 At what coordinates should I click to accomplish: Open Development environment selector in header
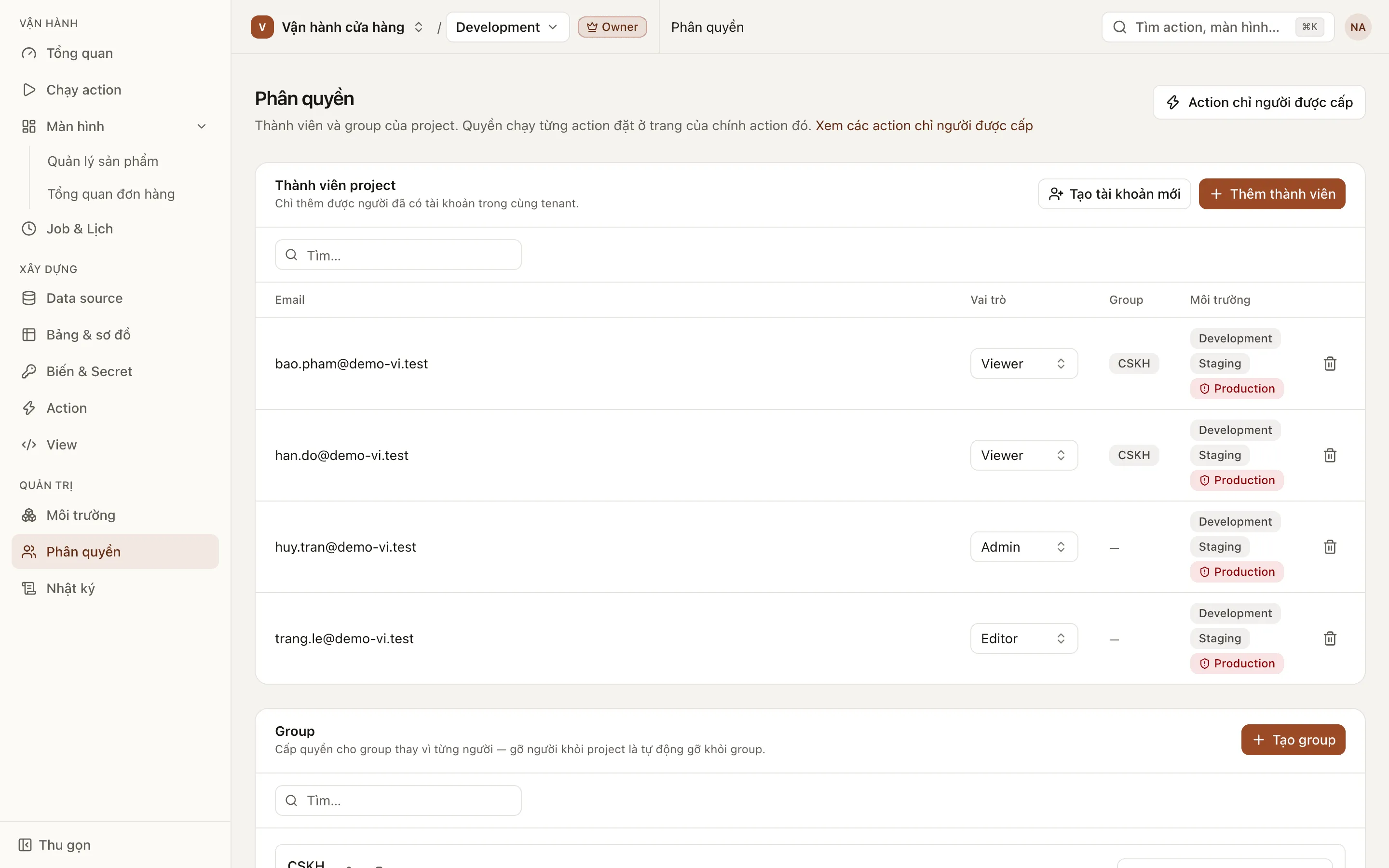tap(507, 27)
